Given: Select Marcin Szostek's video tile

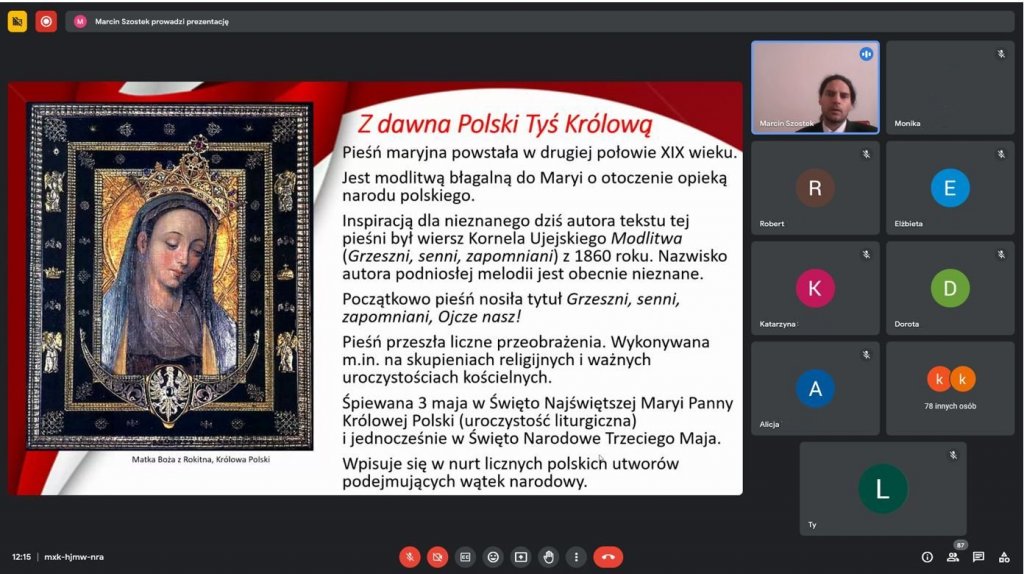Looking at the screenshot, I should pyautogui.click(x=815, y=88).
